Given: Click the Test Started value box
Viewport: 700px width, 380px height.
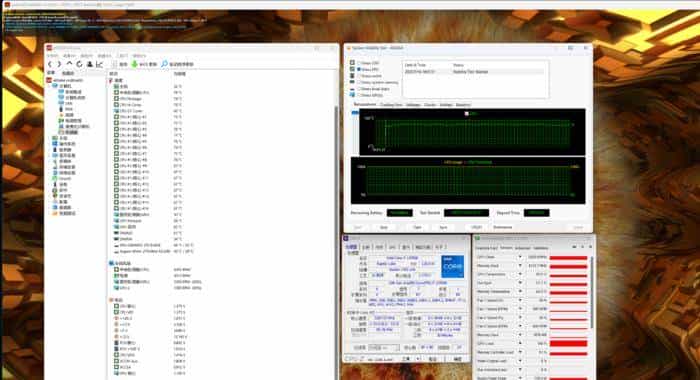Looking at the screenshot, I should 466,213.
